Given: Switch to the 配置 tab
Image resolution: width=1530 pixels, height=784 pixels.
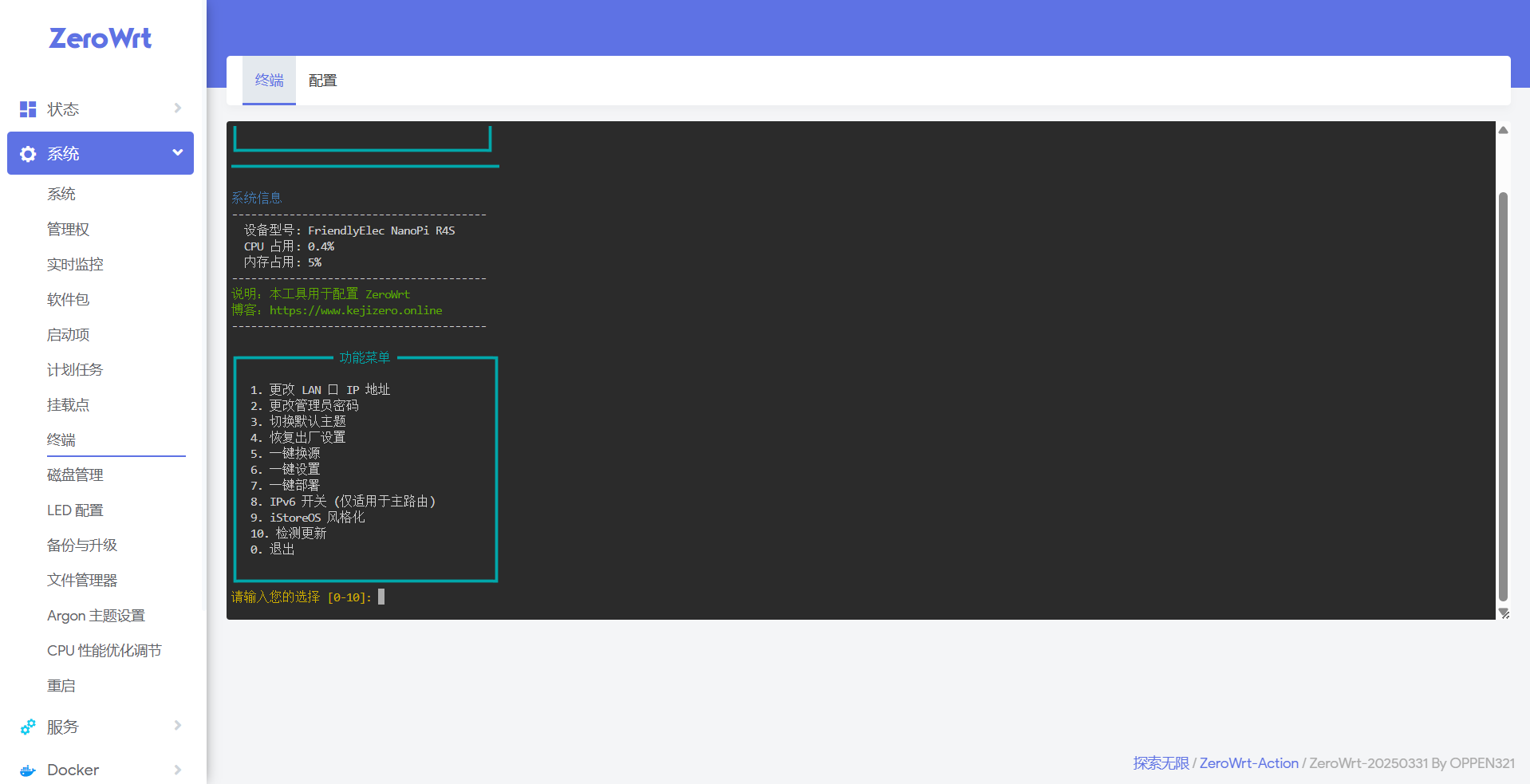Looking at the screenshot, I should (322, 81).
